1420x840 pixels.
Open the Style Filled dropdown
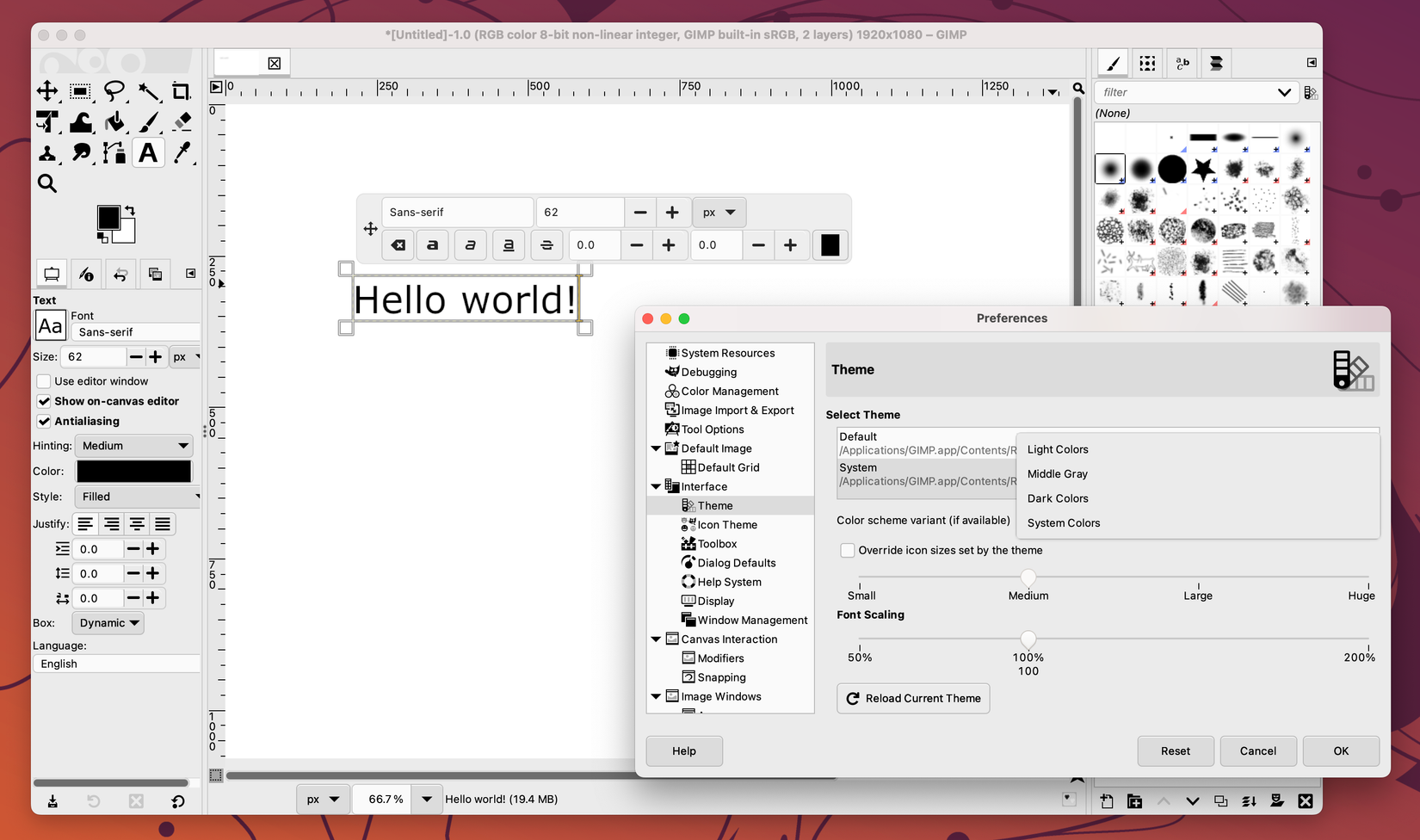pyautogui.click(x=138, y=497)
